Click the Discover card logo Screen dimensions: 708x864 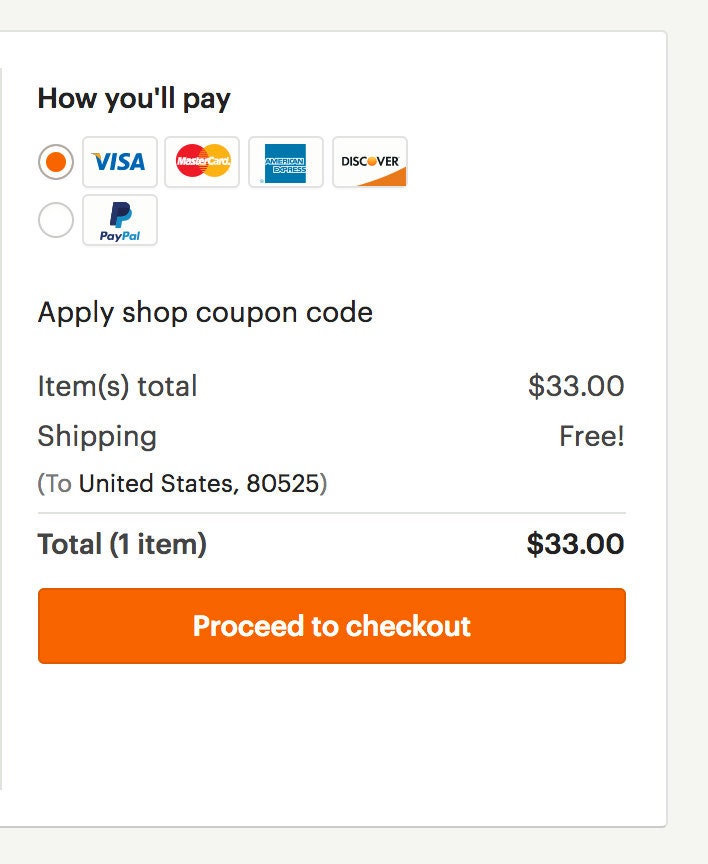click(370, 162)
